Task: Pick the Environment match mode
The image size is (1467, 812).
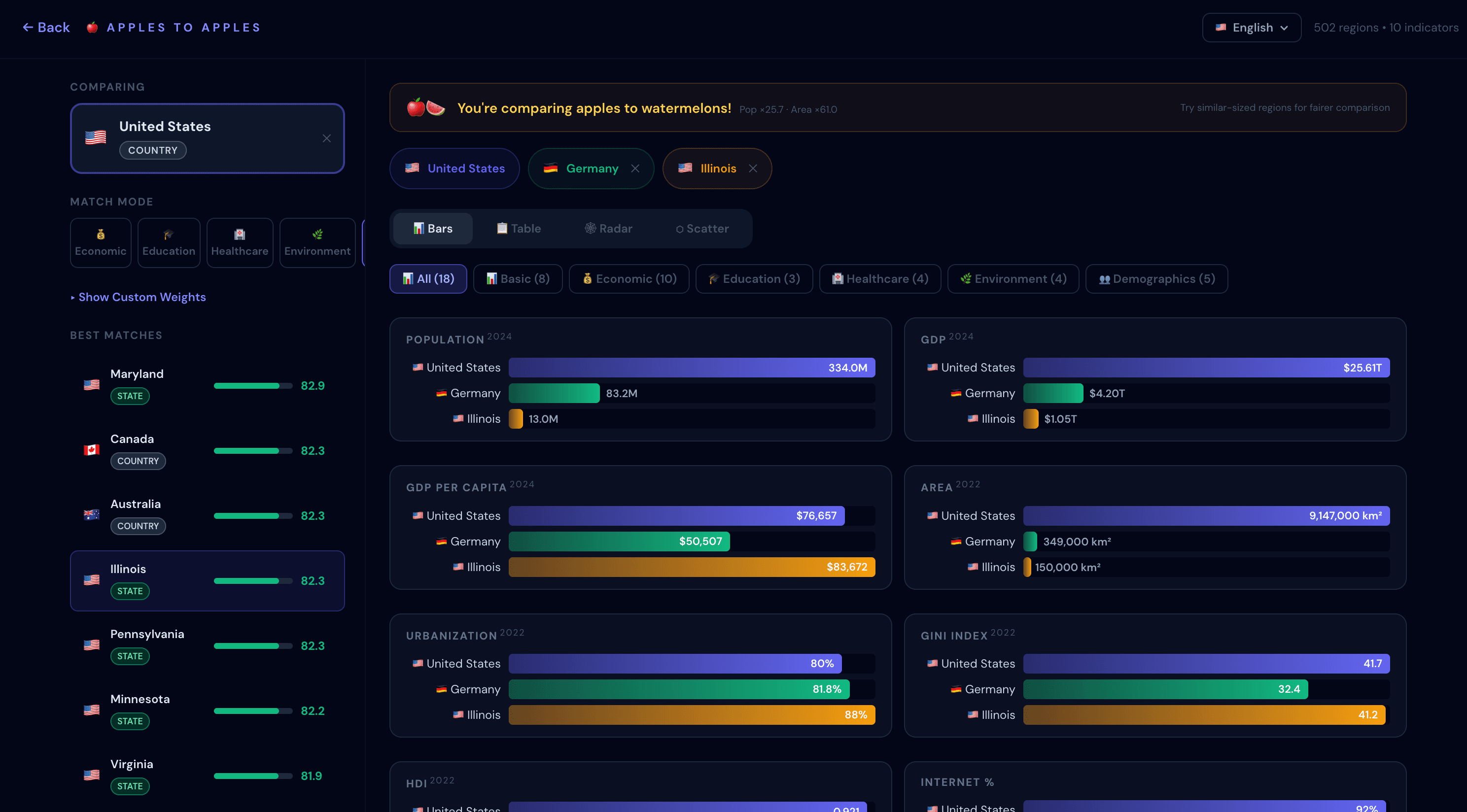Action: pos(317,243)
